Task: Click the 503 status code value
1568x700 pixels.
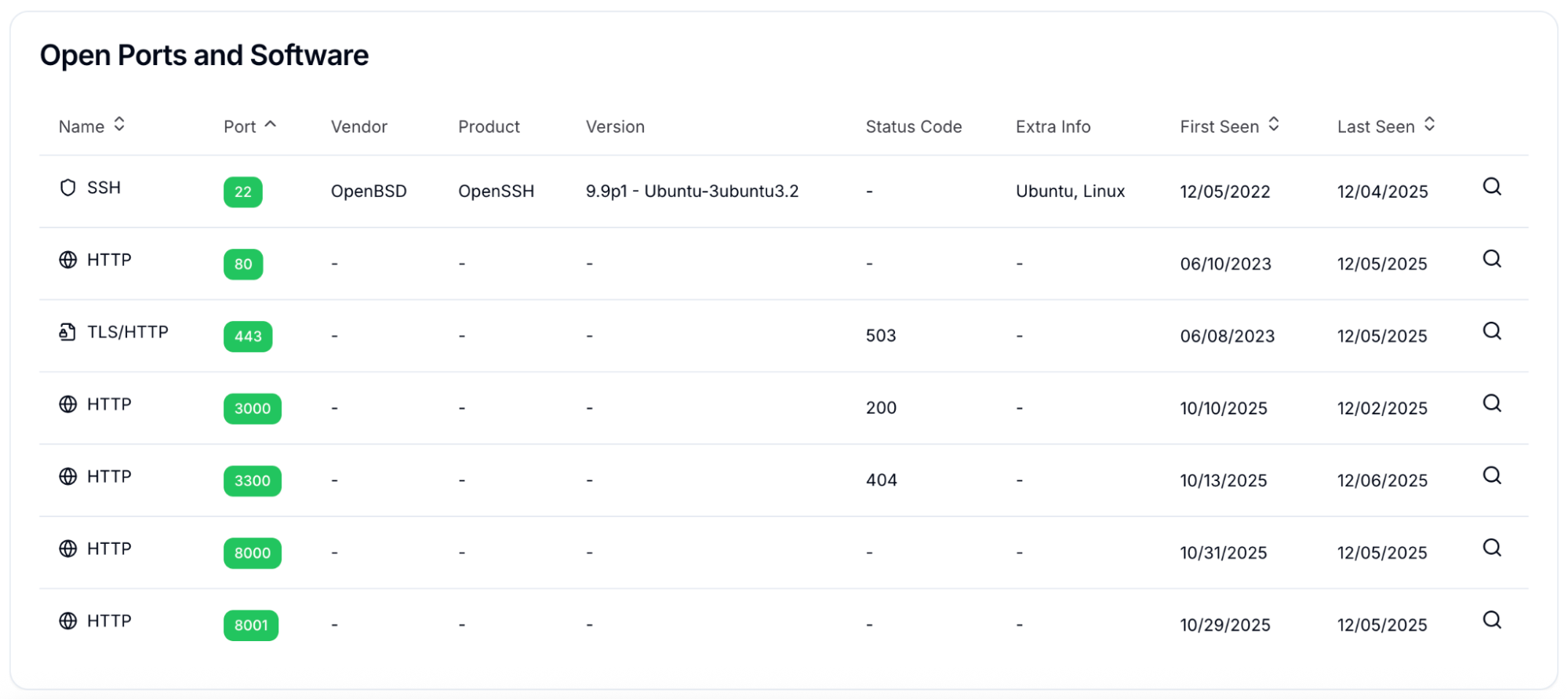Action: click(x=880, y=336)
